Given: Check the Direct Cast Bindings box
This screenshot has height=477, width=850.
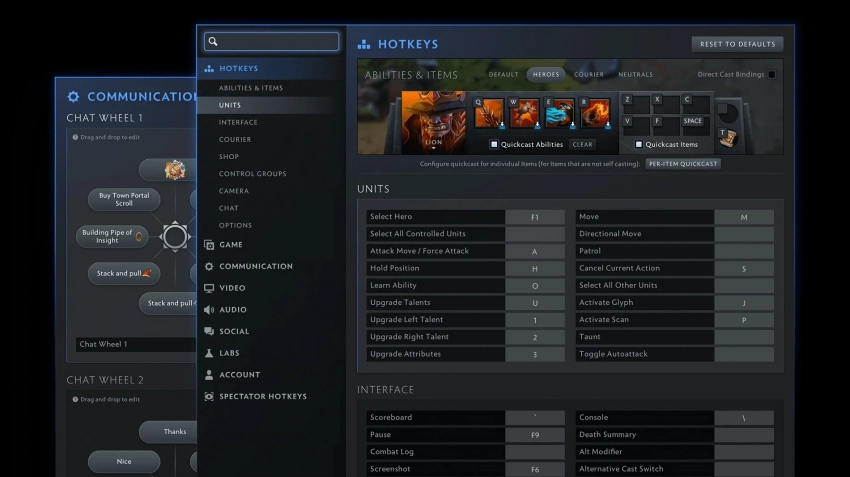Looking at the screenshot, I should coord(771,74).
